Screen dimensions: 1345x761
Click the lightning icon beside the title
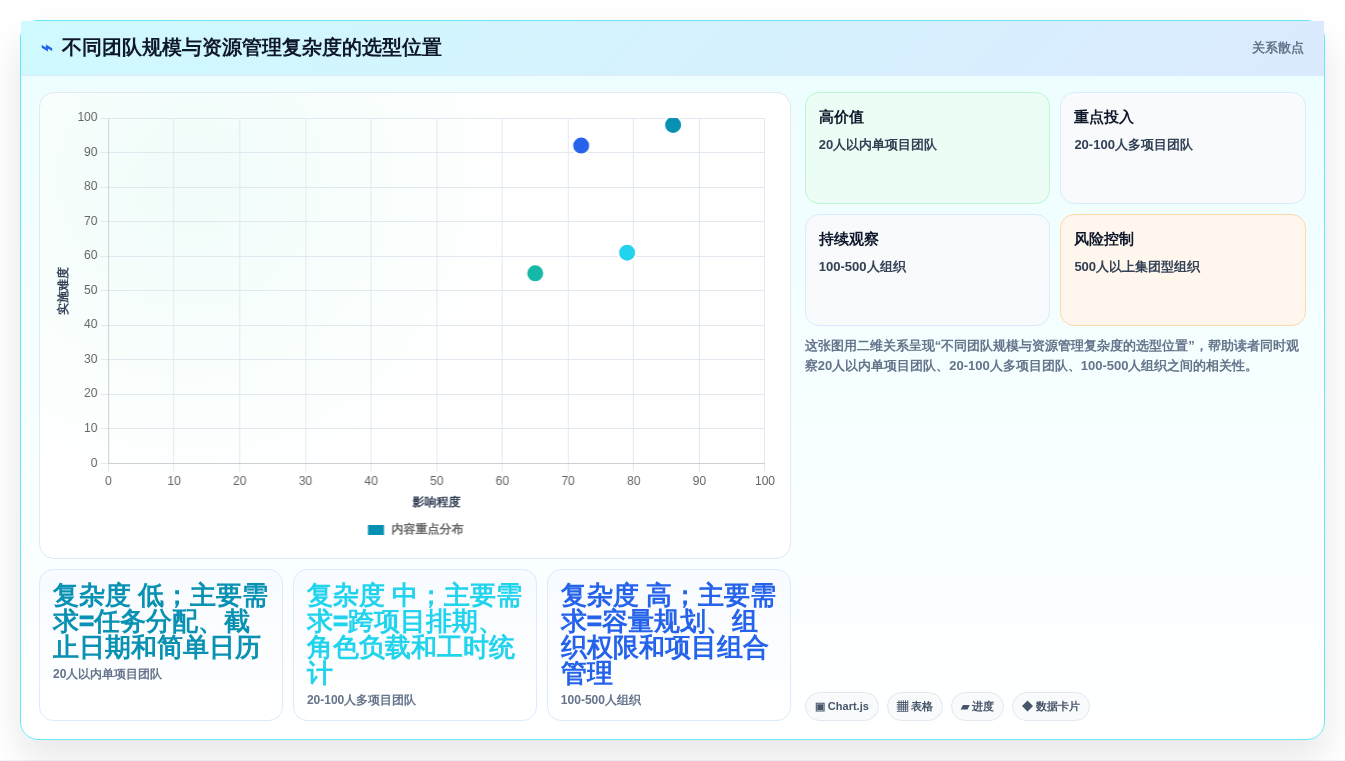pos(47,48)
